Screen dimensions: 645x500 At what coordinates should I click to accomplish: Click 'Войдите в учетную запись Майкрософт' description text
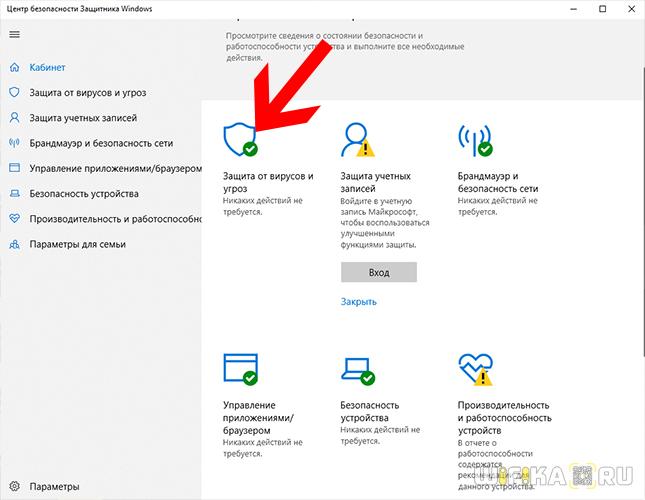[x=385, y=223]
